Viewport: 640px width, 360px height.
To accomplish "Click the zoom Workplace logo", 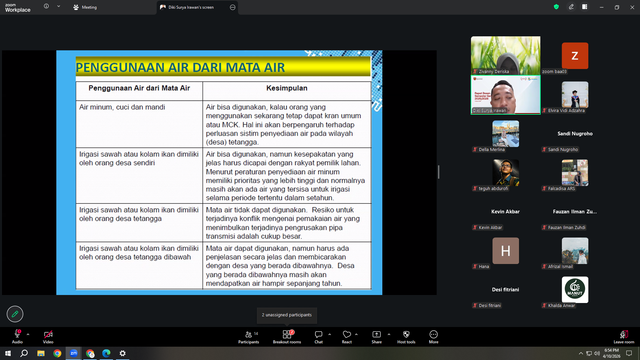I will (x=18, y=8).
